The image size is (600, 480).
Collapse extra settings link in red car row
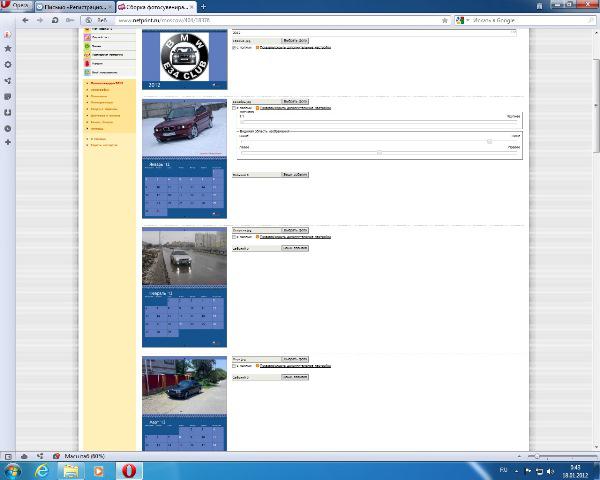pyautogui.click(x=295, y=108)
